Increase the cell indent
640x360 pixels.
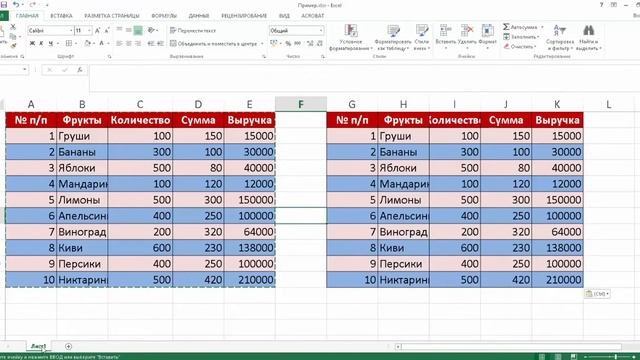pos(160,43)
